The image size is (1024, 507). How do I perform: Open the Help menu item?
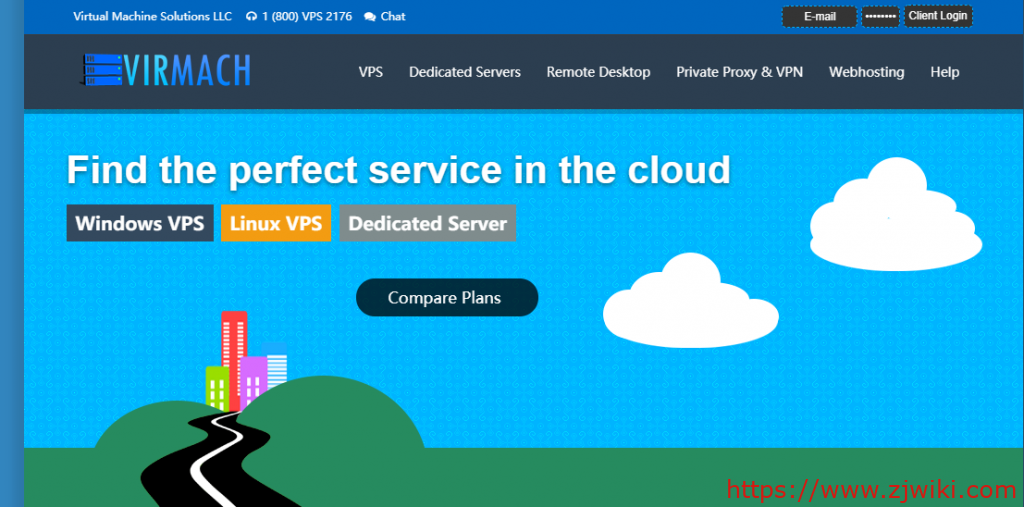tap(944, 72)
